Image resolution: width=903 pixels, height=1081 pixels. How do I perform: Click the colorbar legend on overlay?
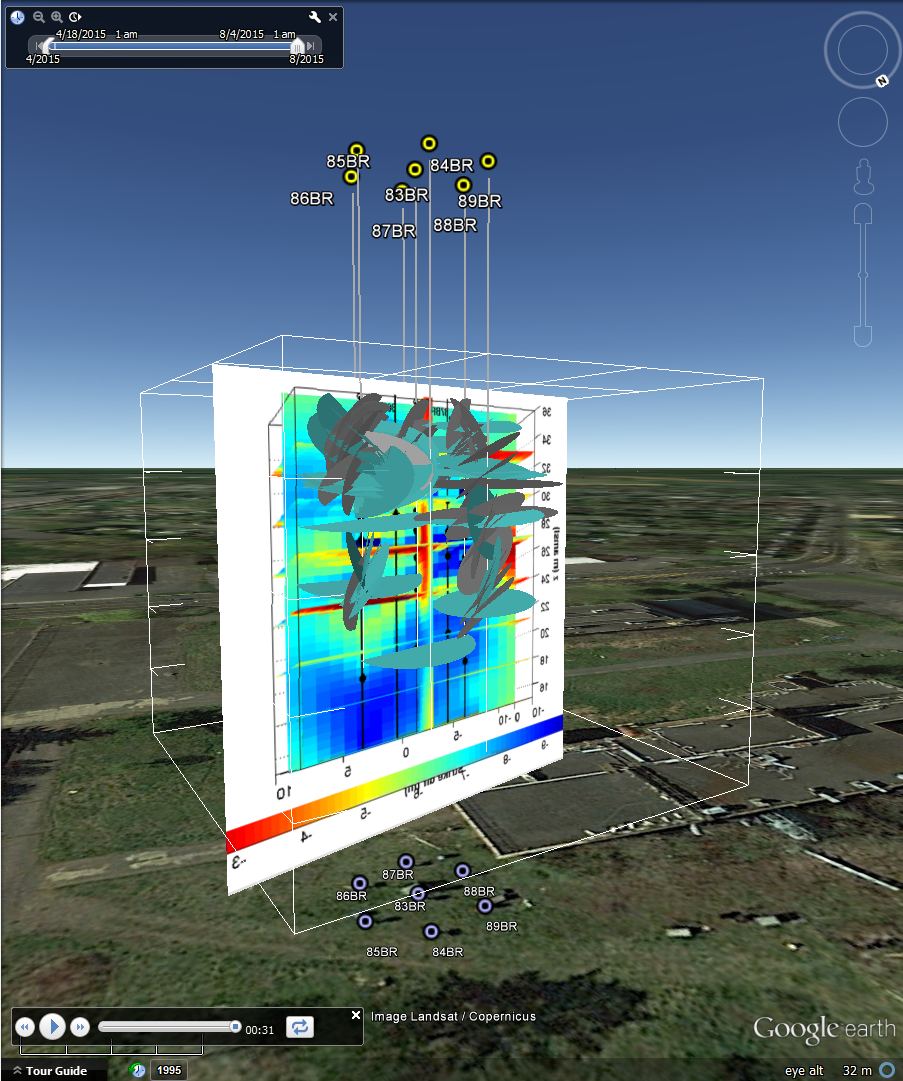(x=394, y=785)
